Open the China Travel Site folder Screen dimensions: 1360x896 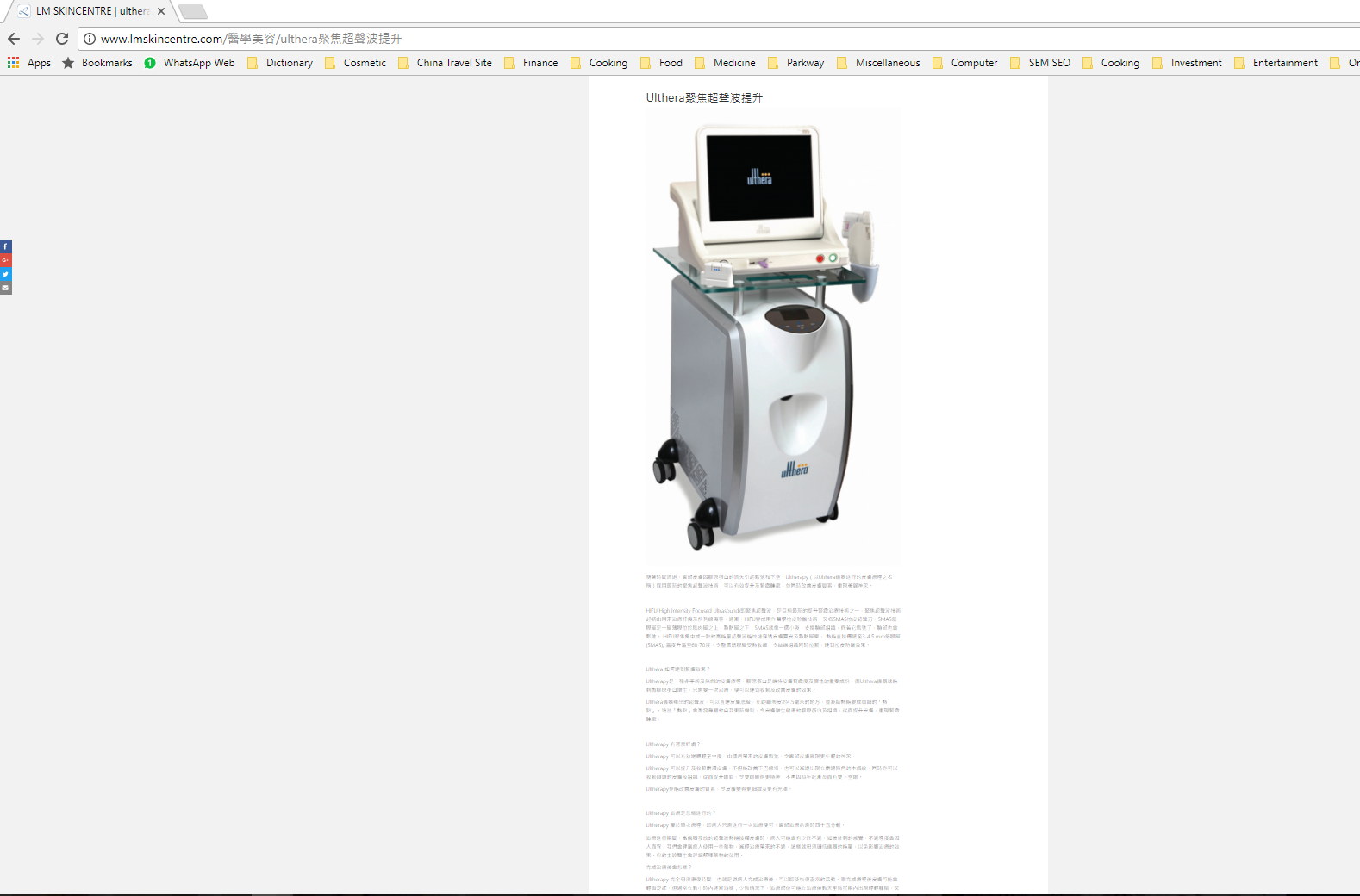coord(445,63)
